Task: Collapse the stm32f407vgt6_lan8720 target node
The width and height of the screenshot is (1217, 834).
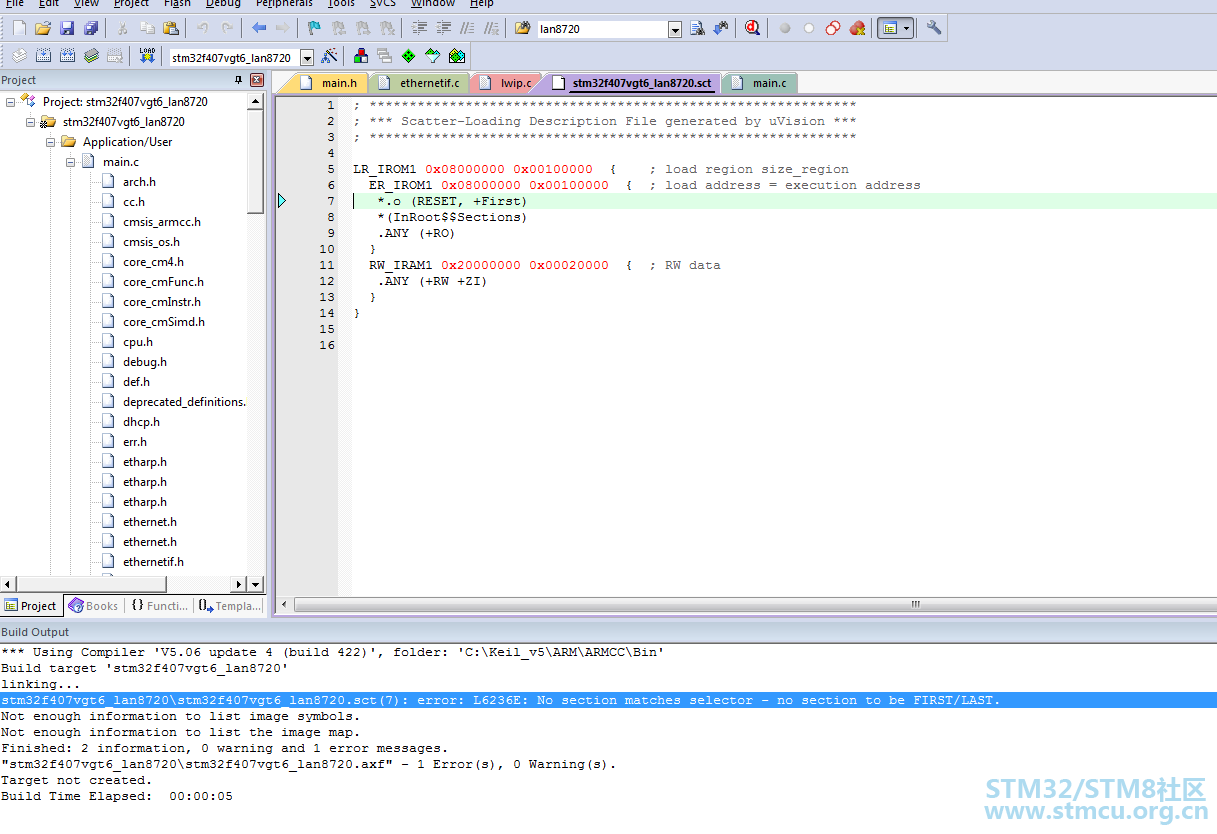Action: (31, 122)
